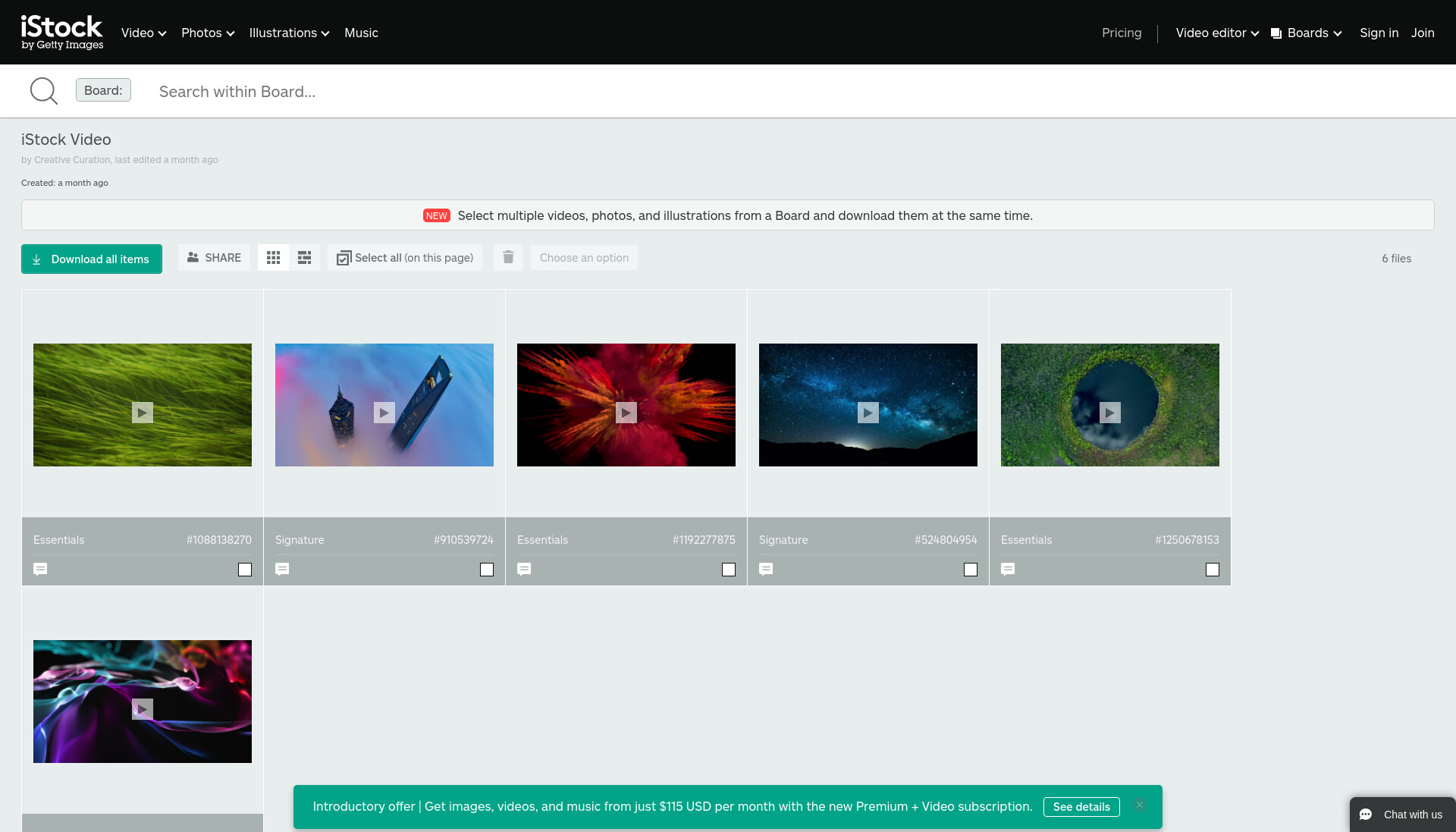The height and width of the screenshot is (832, 1456).
Task: Open the green grass video thumbnail
Action: tap(143, 405)
